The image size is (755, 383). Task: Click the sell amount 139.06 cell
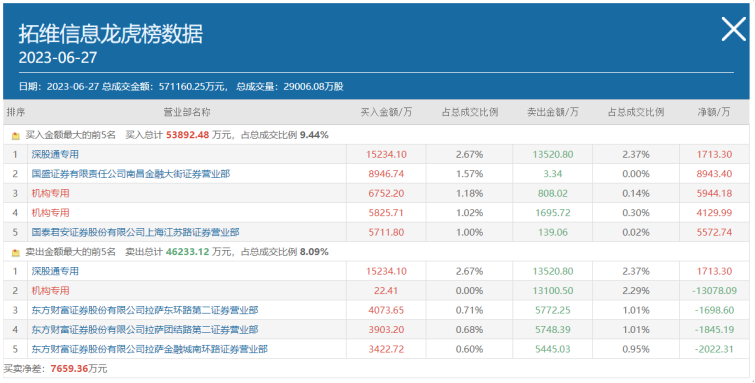click(x=553, y=232)
